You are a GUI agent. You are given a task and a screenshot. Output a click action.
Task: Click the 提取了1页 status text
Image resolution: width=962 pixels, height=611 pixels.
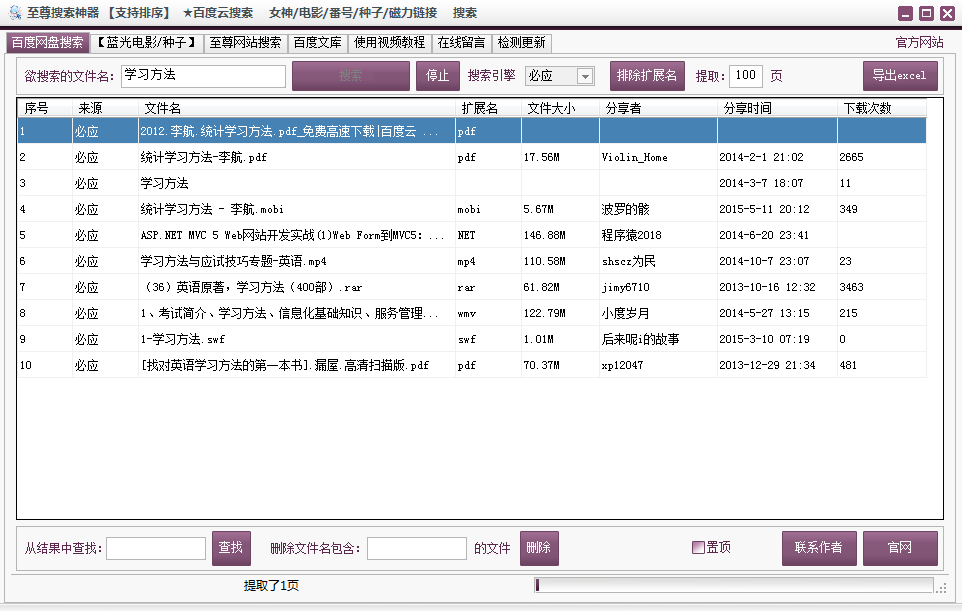tap(271, 585)
